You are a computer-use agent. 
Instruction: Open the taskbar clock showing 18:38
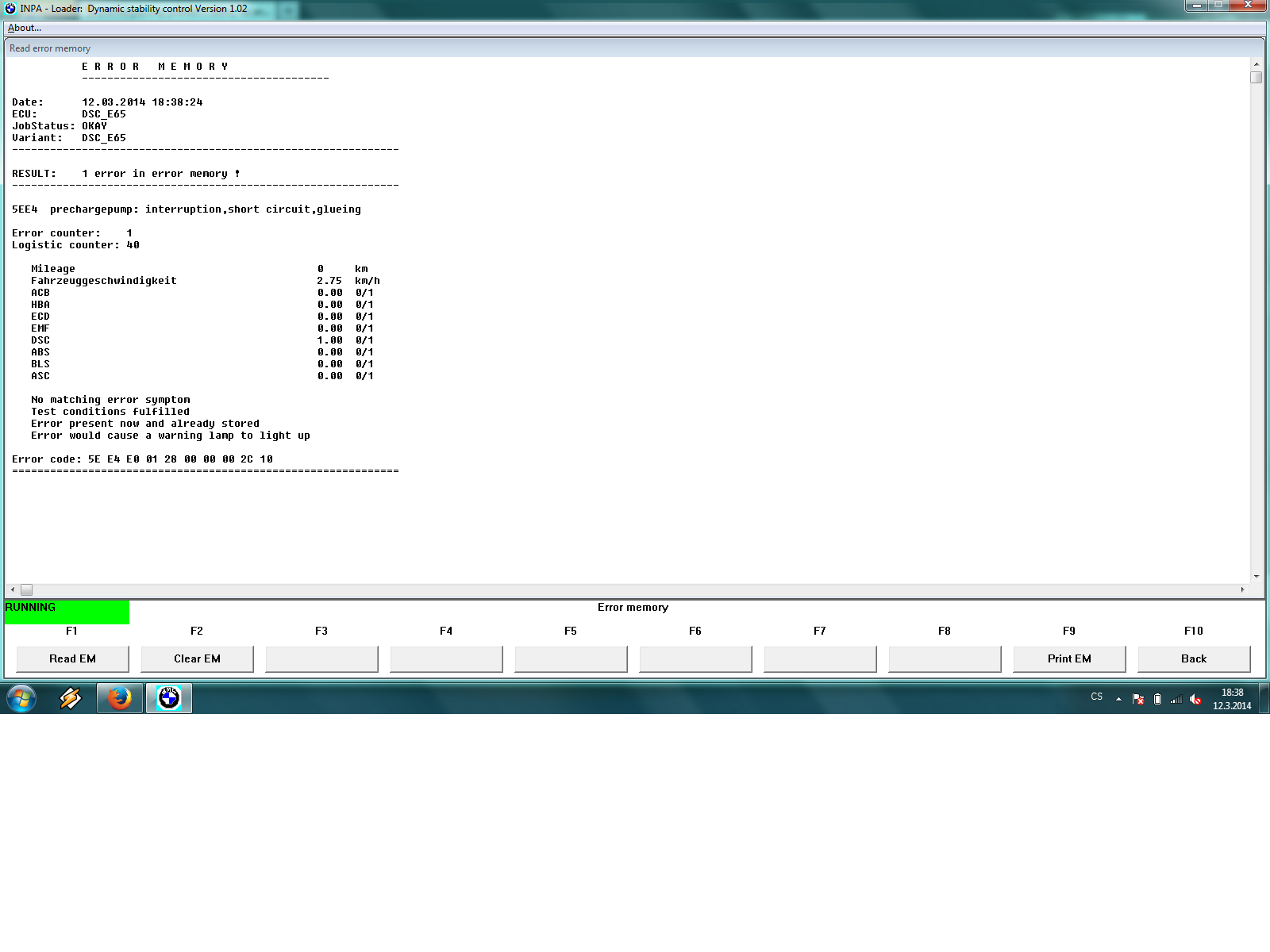[1232, 699]
